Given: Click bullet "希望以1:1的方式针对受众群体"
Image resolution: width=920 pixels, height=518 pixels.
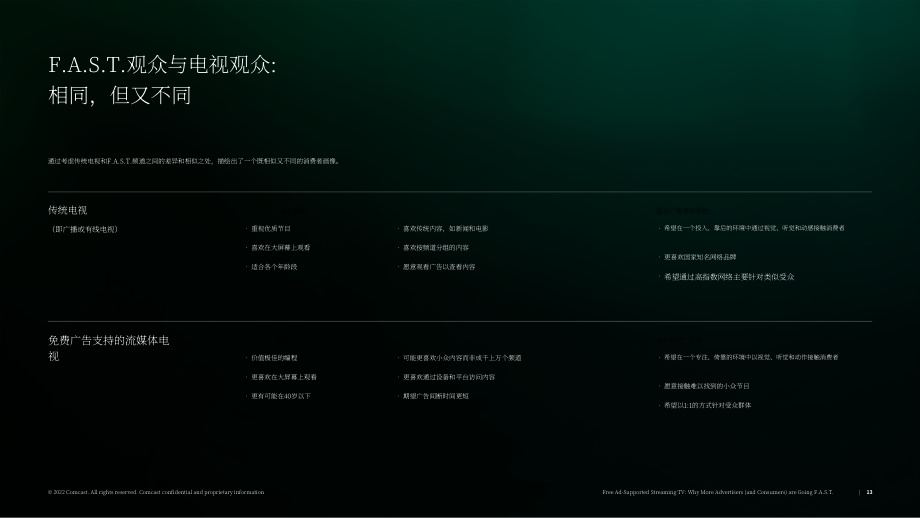Looking at the screenshot, I should [707, 405].
